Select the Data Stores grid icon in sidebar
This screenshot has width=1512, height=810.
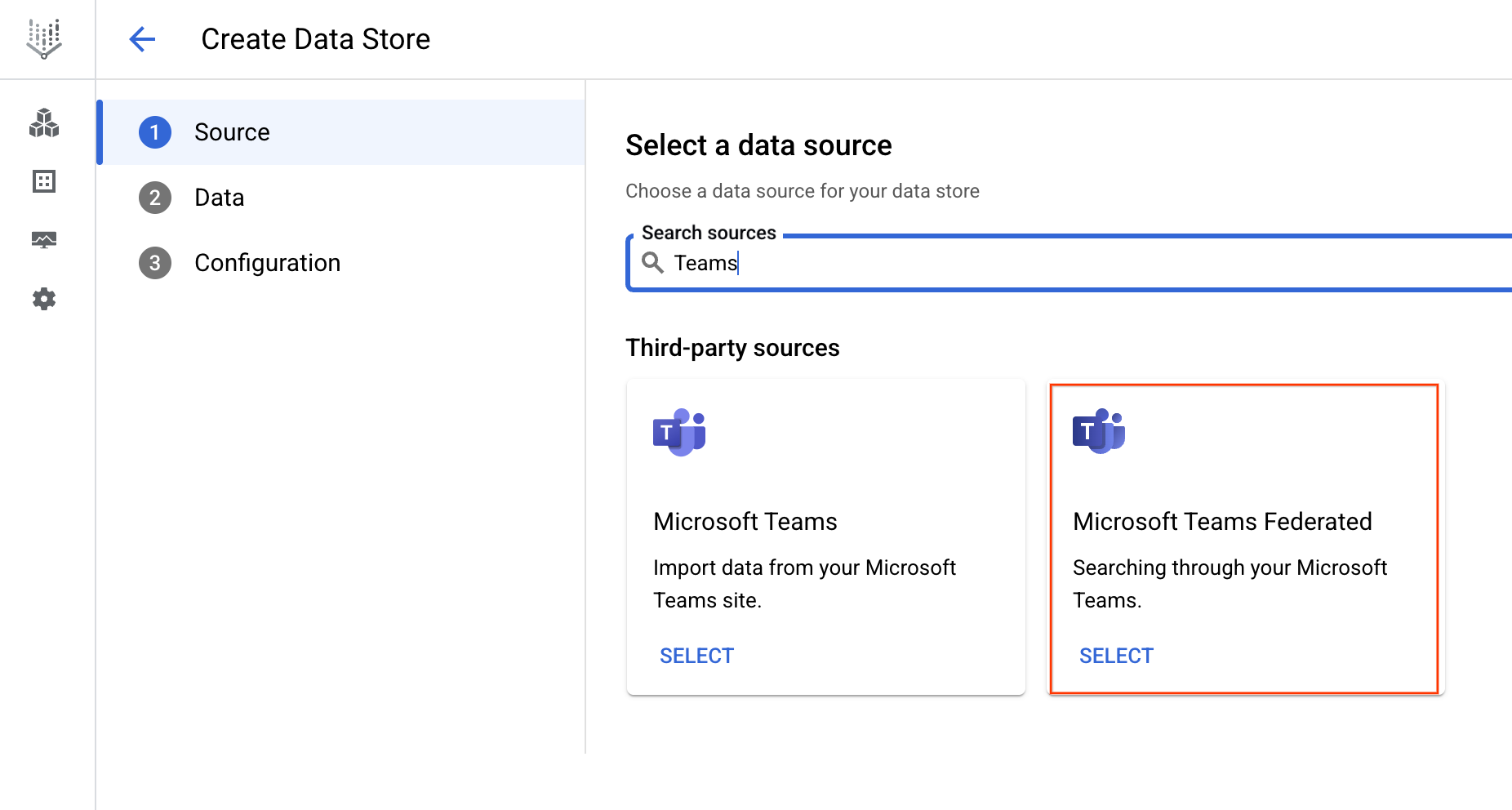point(43,182)
